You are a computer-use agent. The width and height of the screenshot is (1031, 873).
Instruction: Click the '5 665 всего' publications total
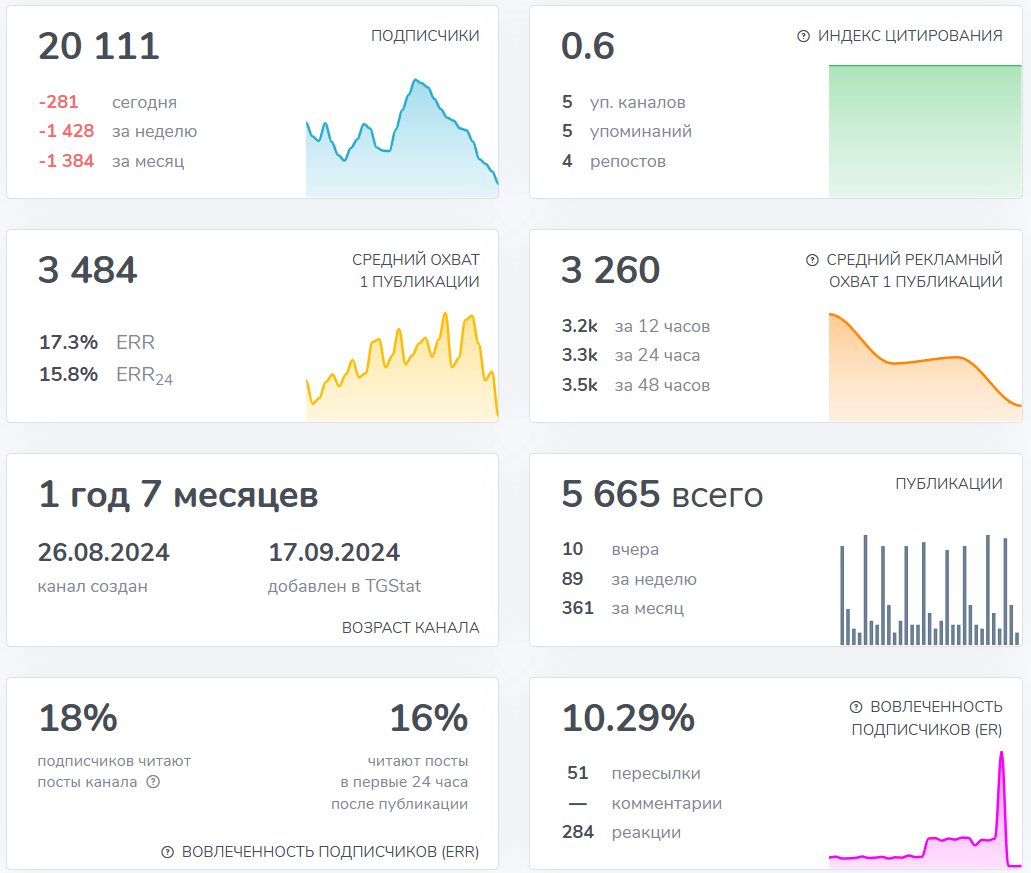662,495
